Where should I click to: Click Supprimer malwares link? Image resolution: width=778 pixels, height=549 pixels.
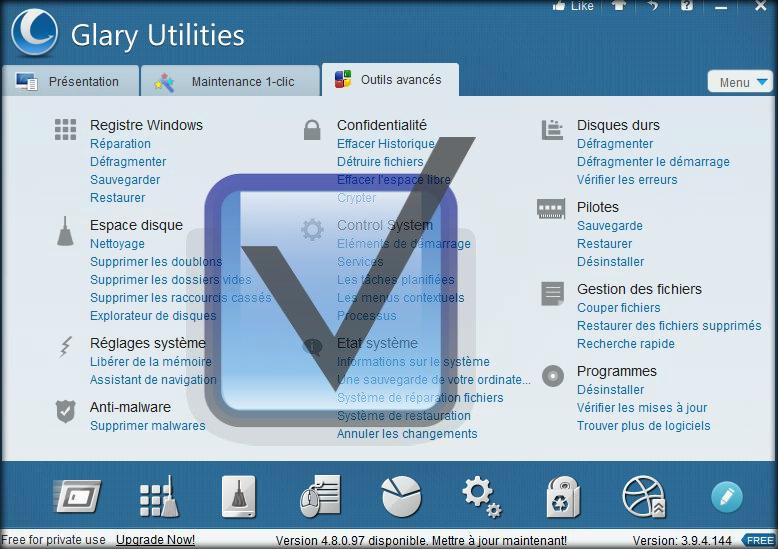pos(148,425)
